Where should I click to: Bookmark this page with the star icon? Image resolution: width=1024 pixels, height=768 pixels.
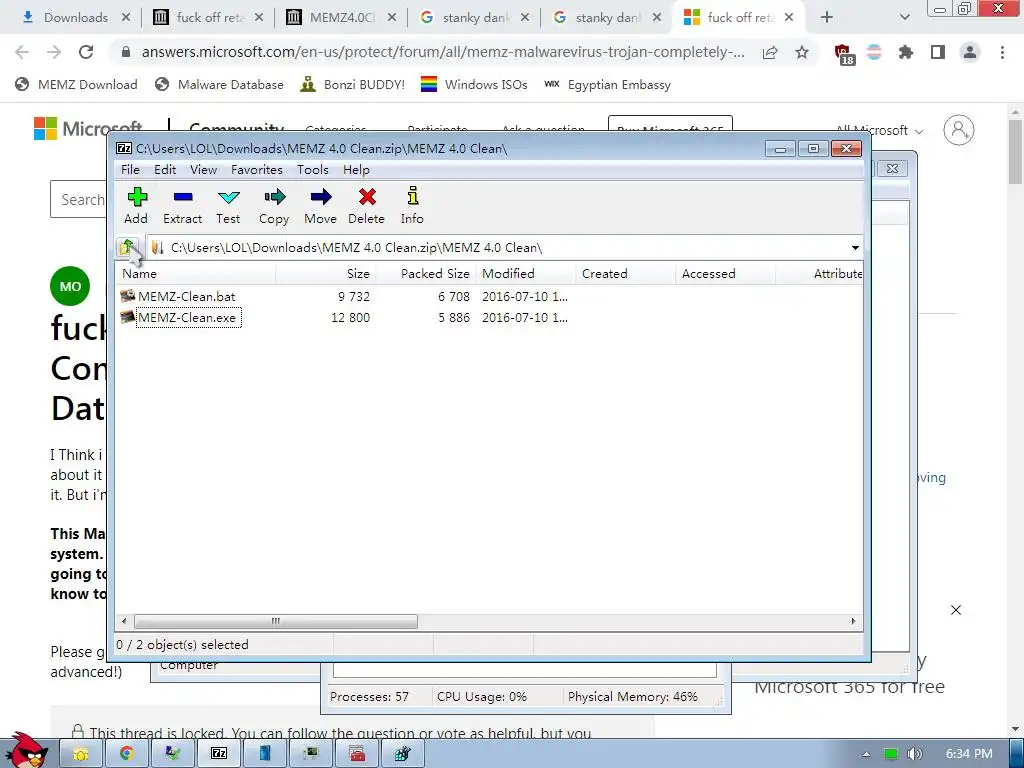pos(802,52)
